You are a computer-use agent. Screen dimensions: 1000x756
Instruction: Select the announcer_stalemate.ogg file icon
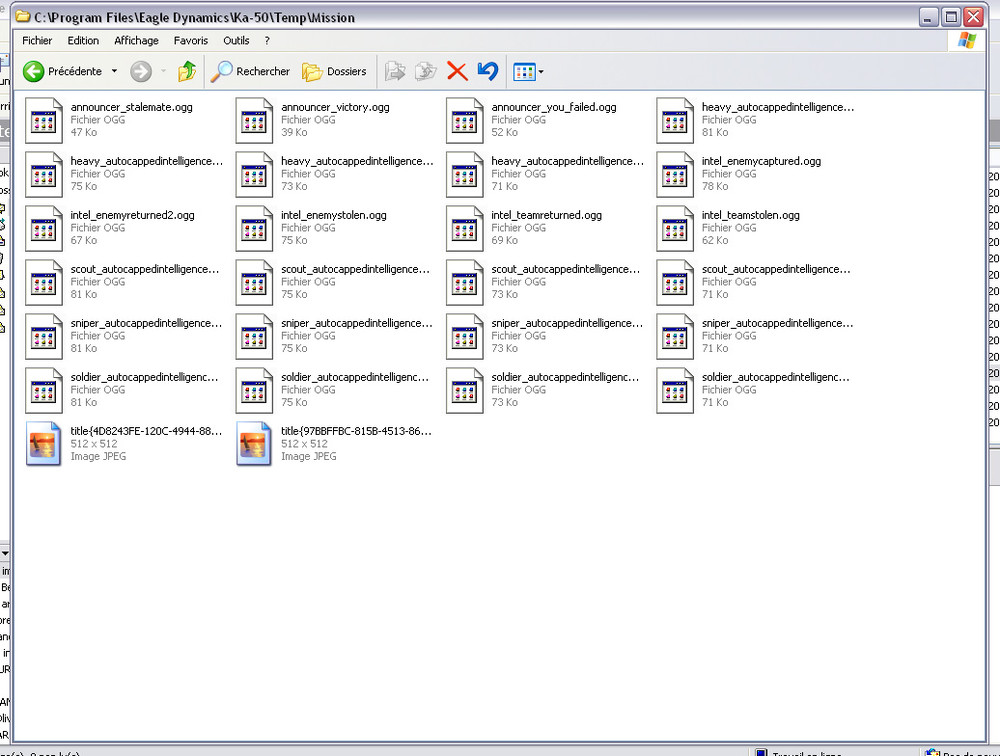tap(43, 120)
